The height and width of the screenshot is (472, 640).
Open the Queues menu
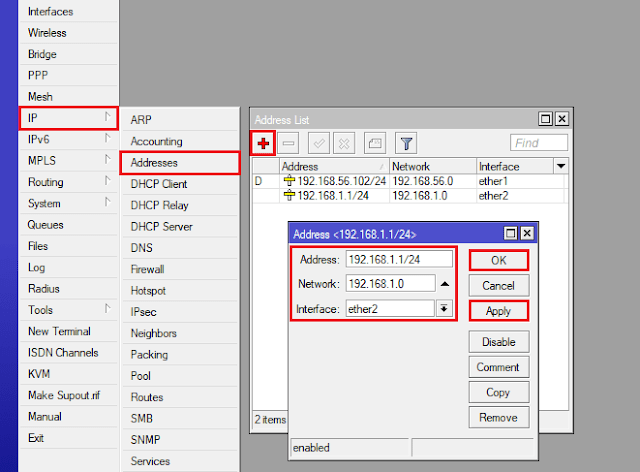pyautogui.click(x=69, y=225)
